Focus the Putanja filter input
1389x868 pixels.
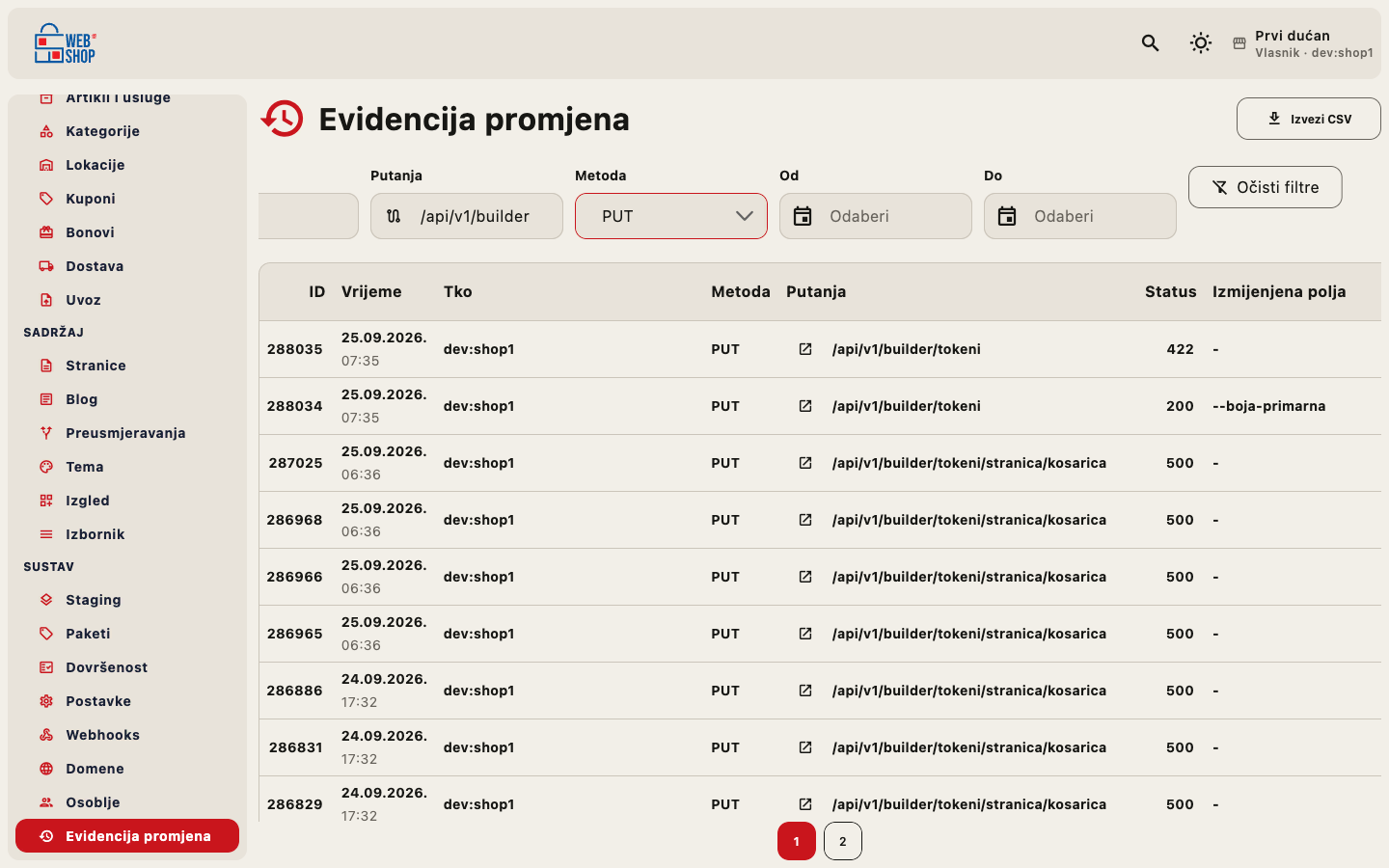(467, 216)
